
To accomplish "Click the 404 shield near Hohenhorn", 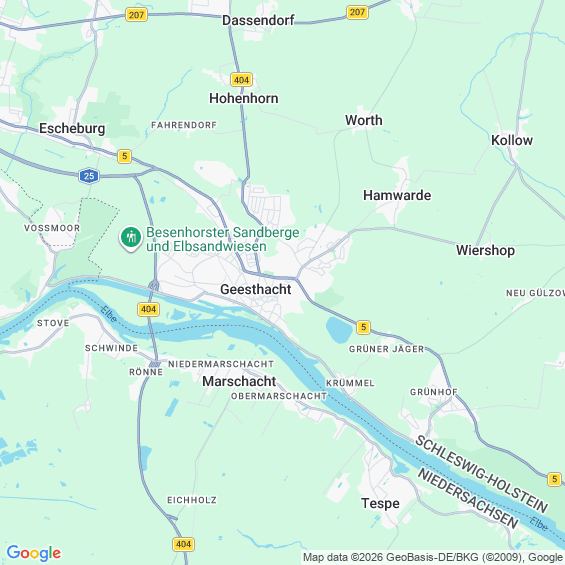I will [x=241, y=80].
